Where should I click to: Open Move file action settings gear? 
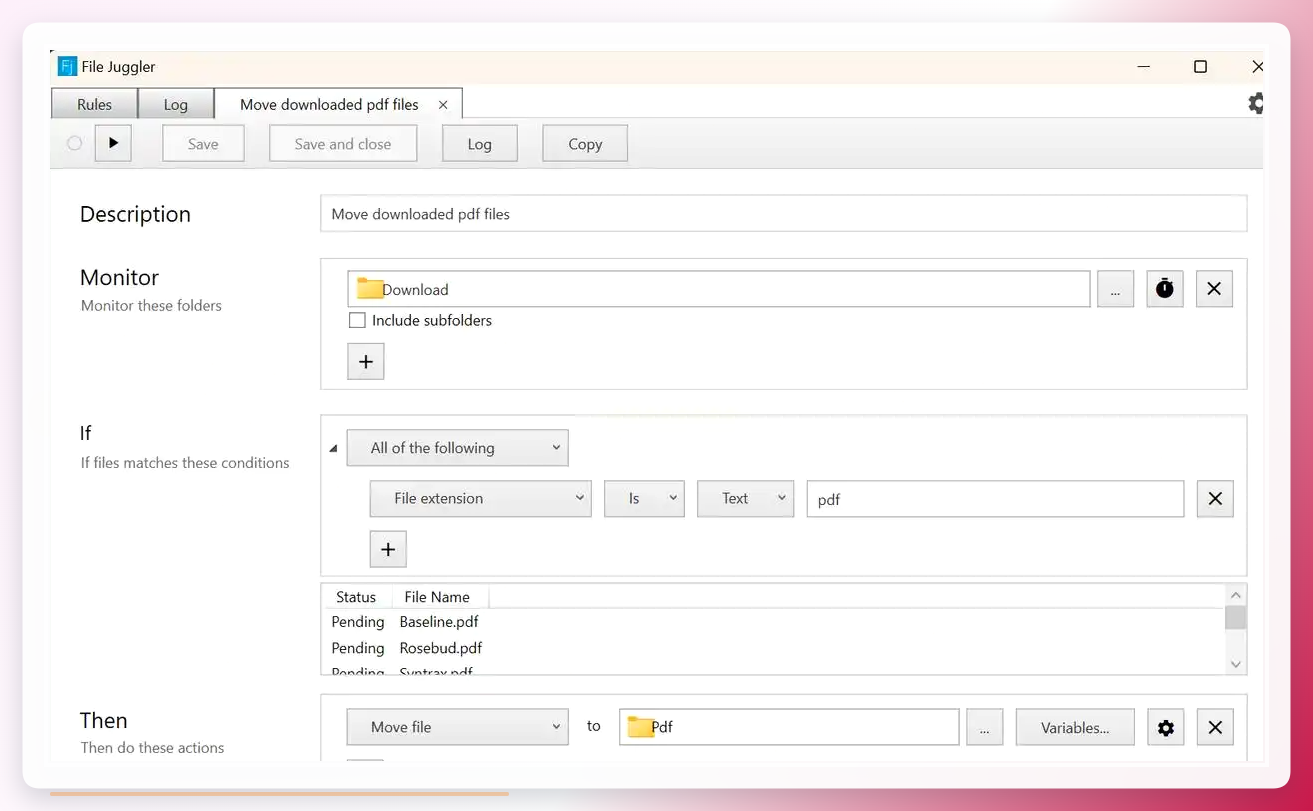1166,728
